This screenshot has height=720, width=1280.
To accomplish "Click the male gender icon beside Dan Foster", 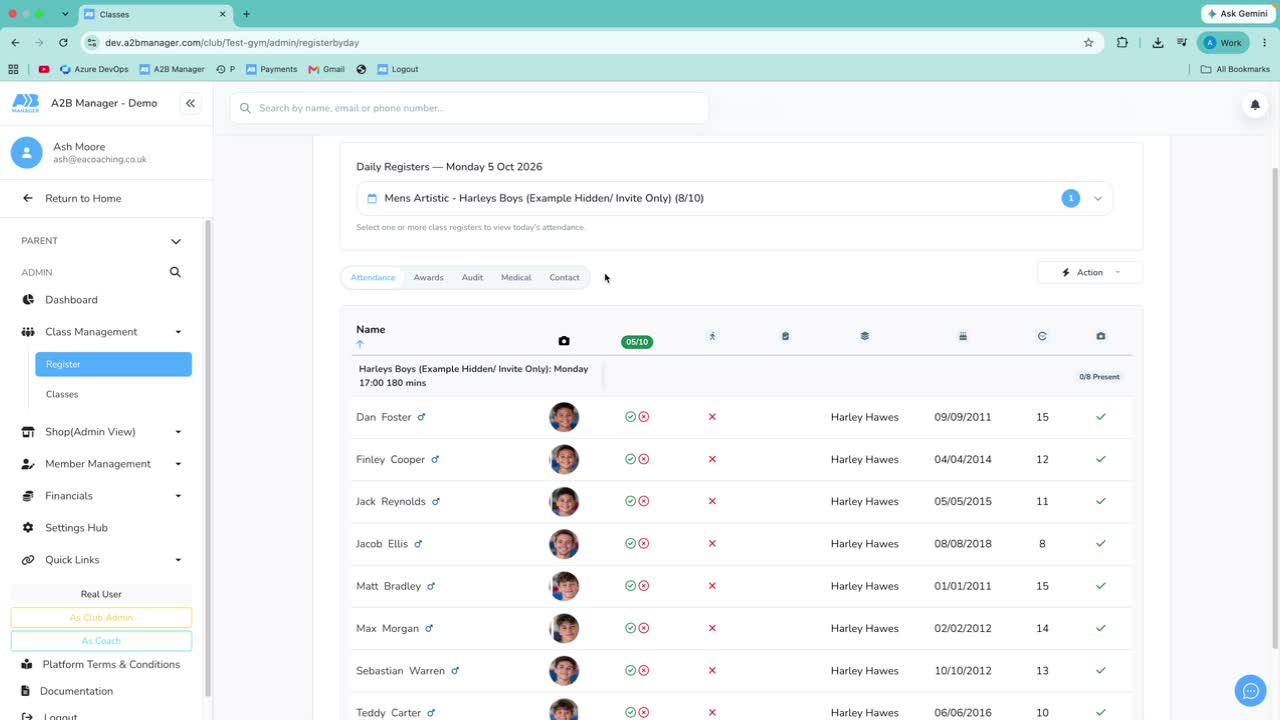I will coord(421,417).
